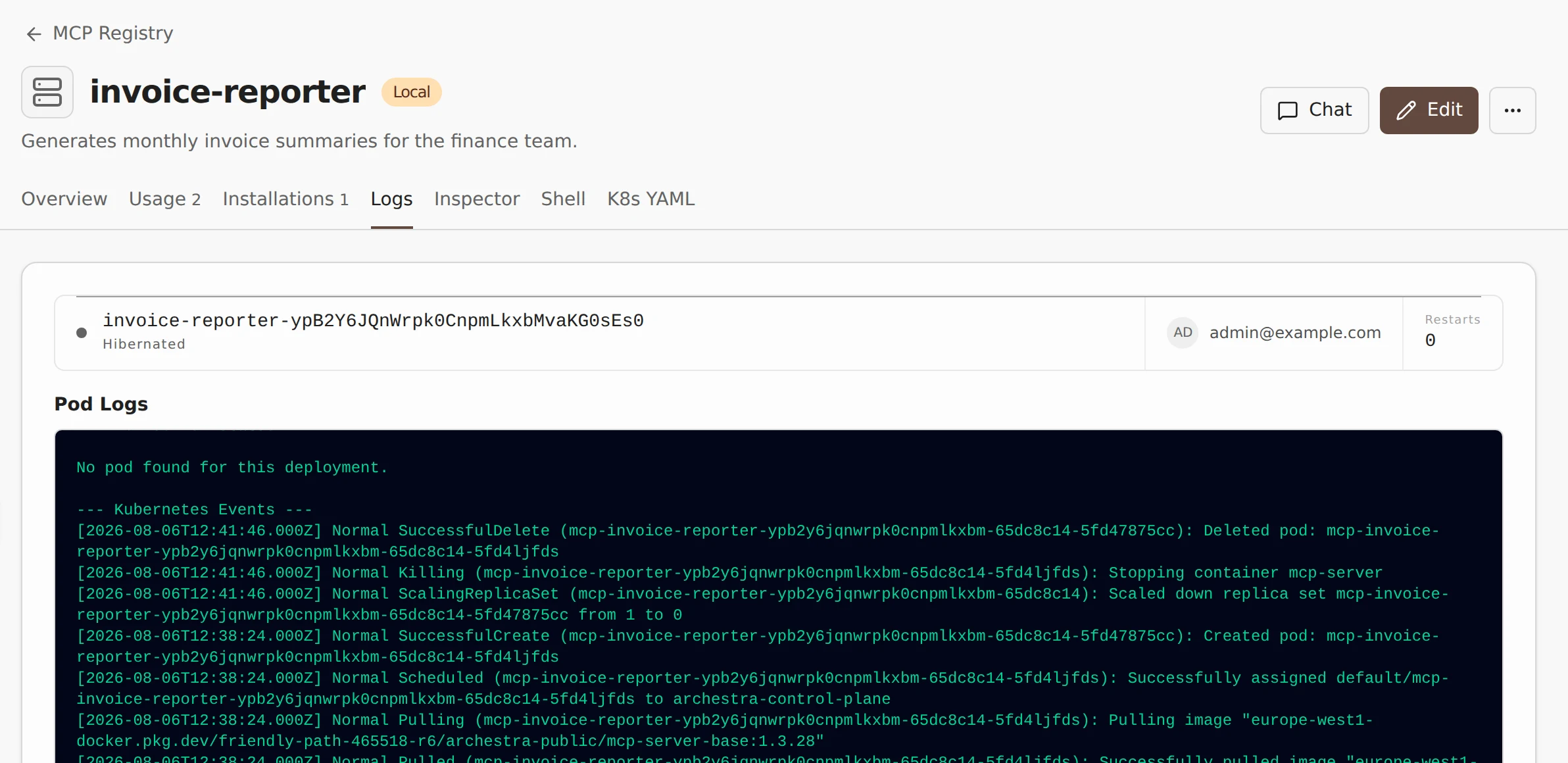Click the Edit button
The width and height of the screenshot is (1568, 763).
click(1429, 111)
